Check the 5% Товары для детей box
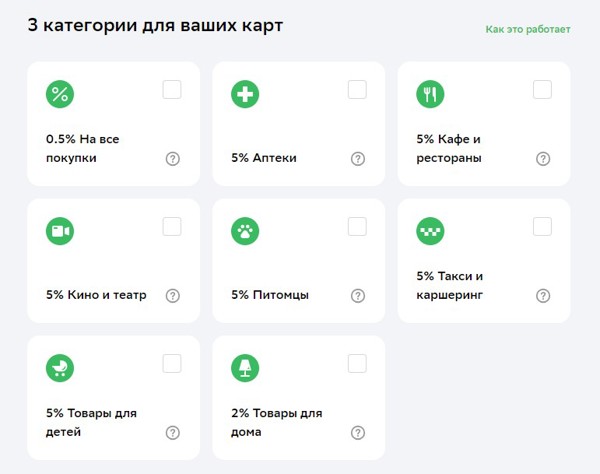 point(172,364)
